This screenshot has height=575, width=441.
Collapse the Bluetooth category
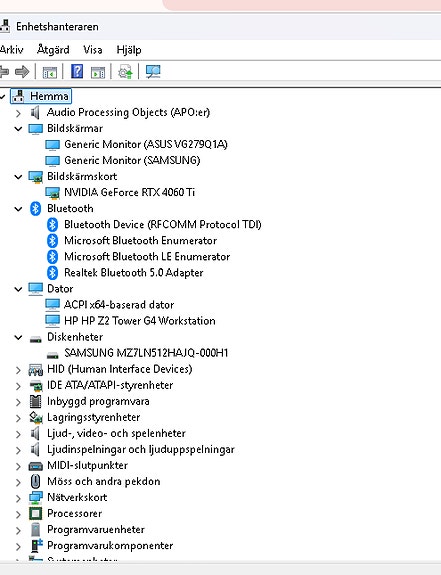pyautogui.click(x=18, y=209)
